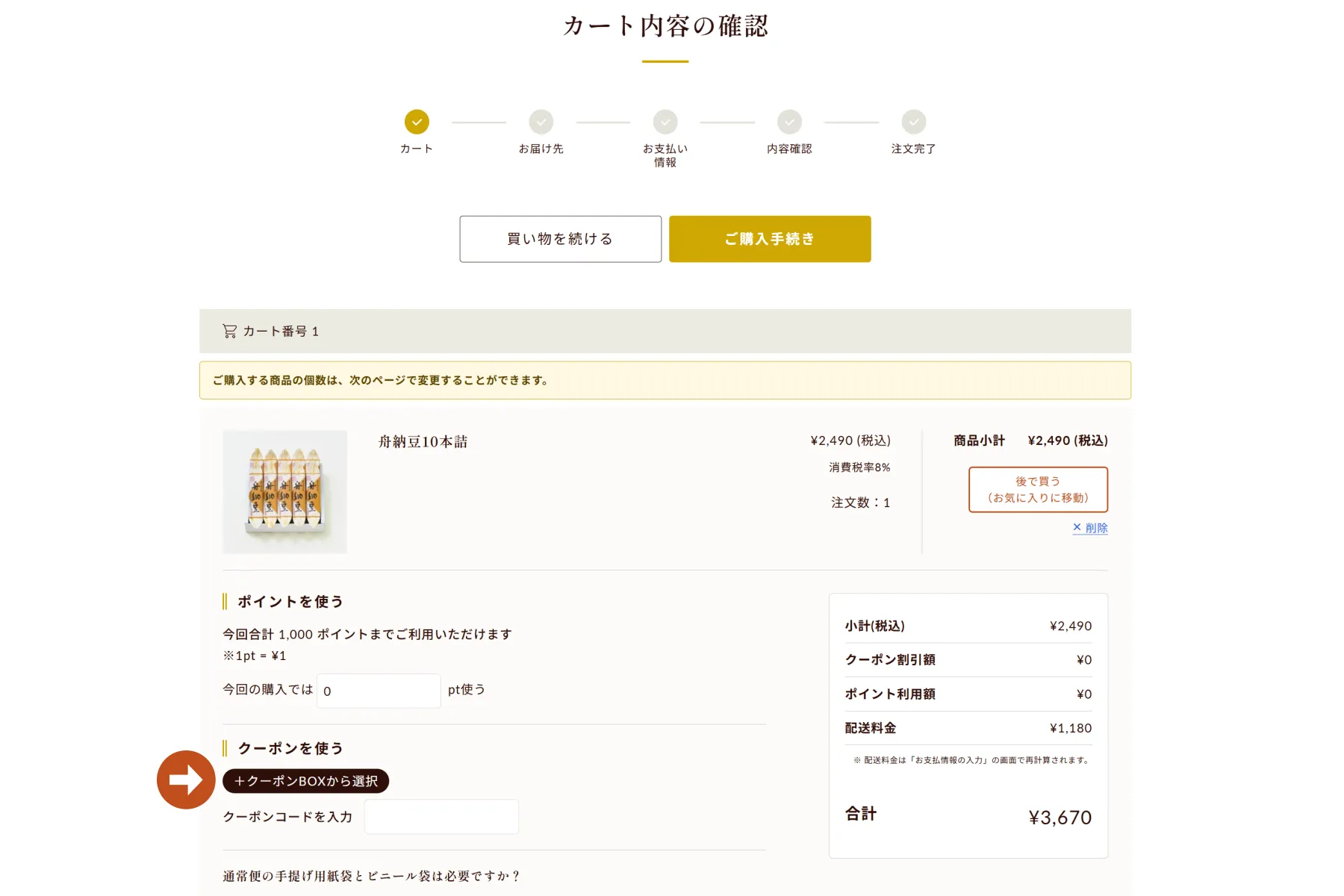Open the 舟納豆10本詰 product thumbnail

284,491
